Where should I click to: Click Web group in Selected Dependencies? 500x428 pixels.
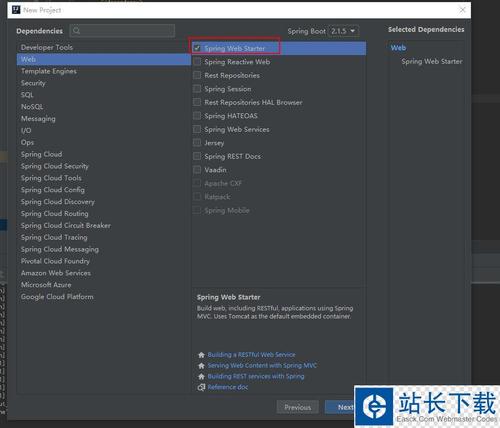(398, 48)
